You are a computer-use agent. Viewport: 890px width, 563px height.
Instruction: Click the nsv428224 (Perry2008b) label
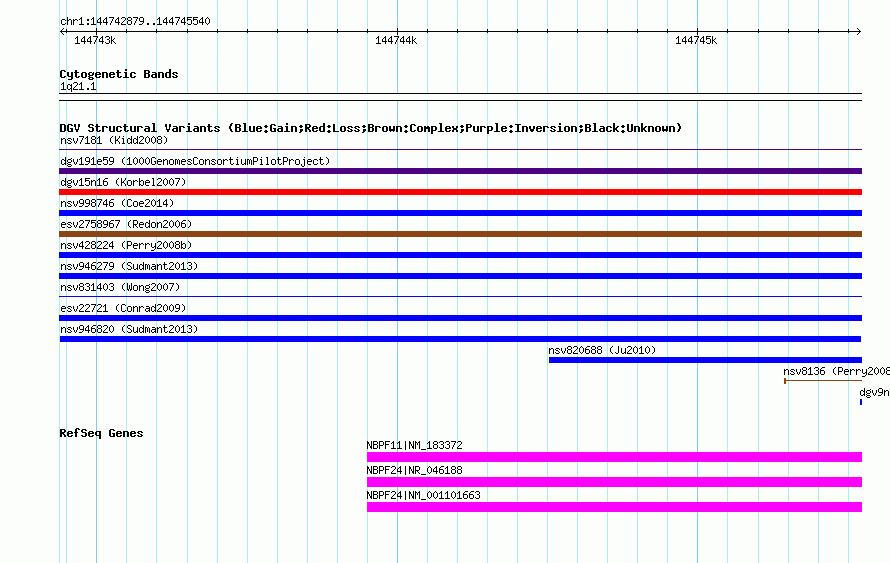(x=126, y=245)
